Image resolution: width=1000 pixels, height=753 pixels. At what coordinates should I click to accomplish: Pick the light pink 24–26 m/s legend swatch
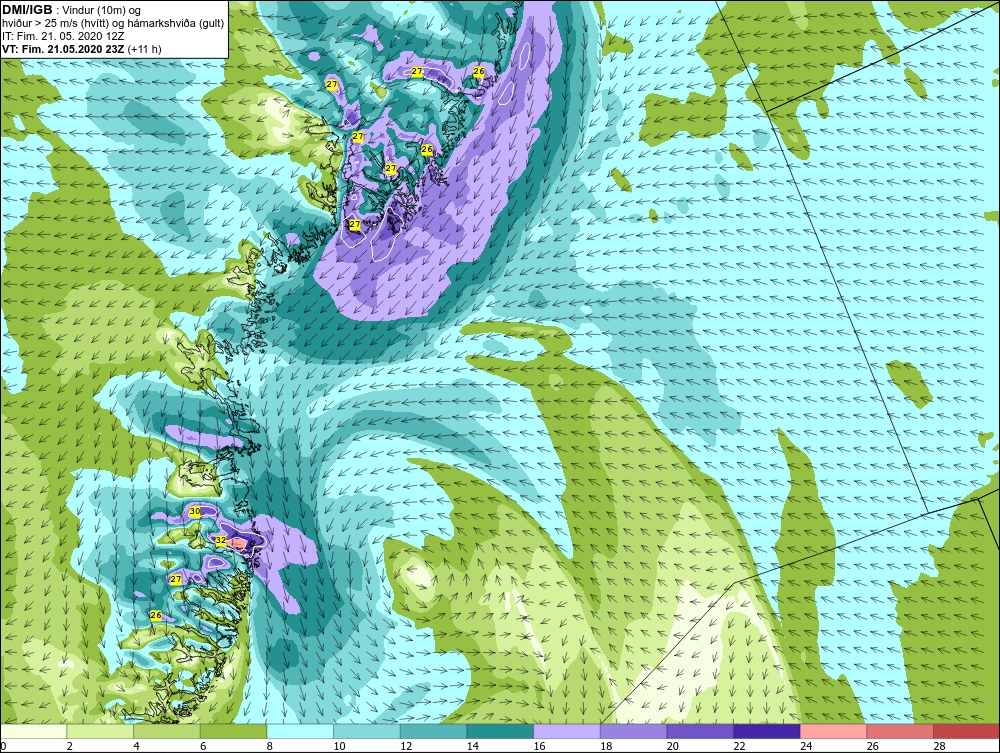(x=833, y=731)
